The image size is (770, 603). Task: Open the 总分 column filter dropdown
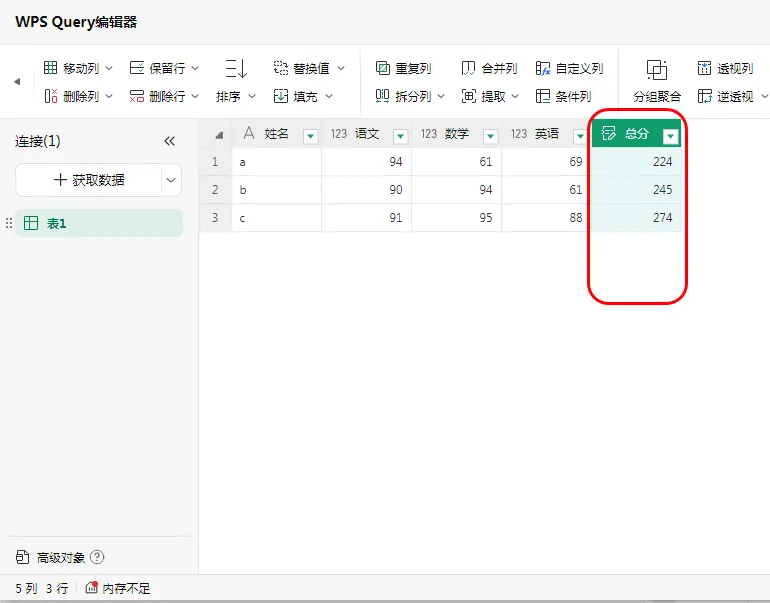(x=670, y=136)
